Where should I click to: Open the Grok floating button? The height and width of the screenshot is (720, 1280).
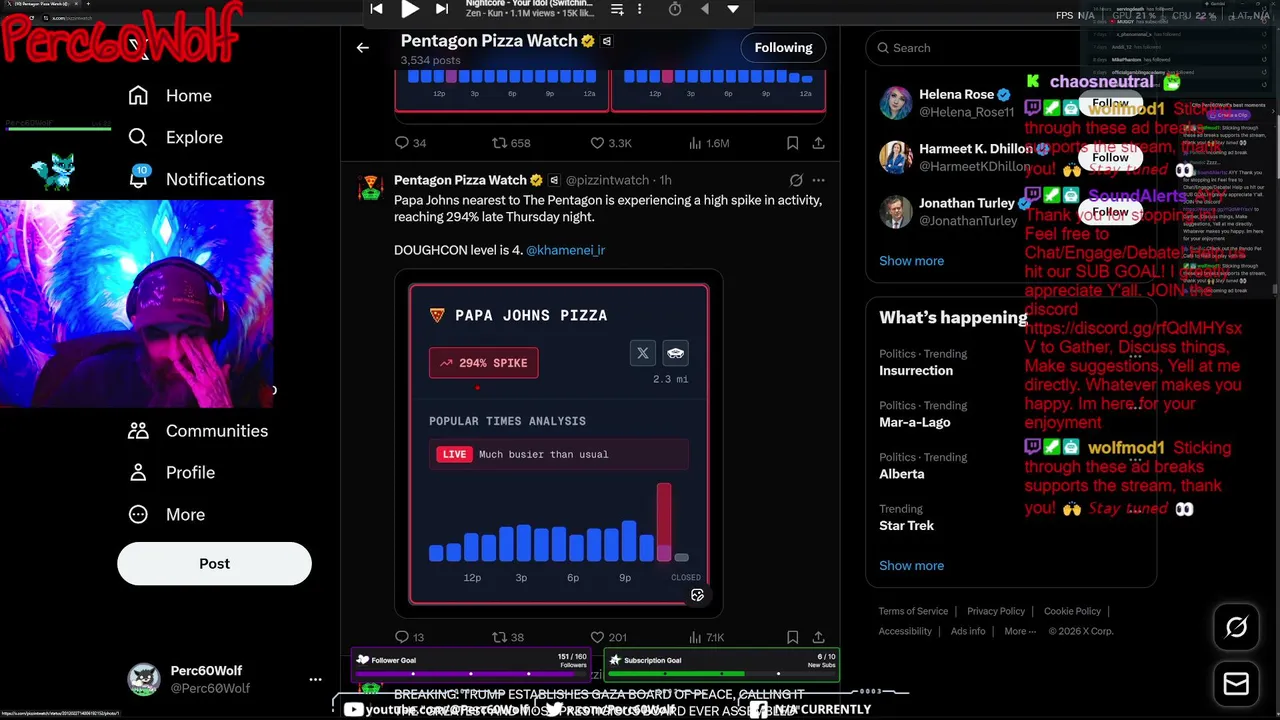coord(1237,627)
